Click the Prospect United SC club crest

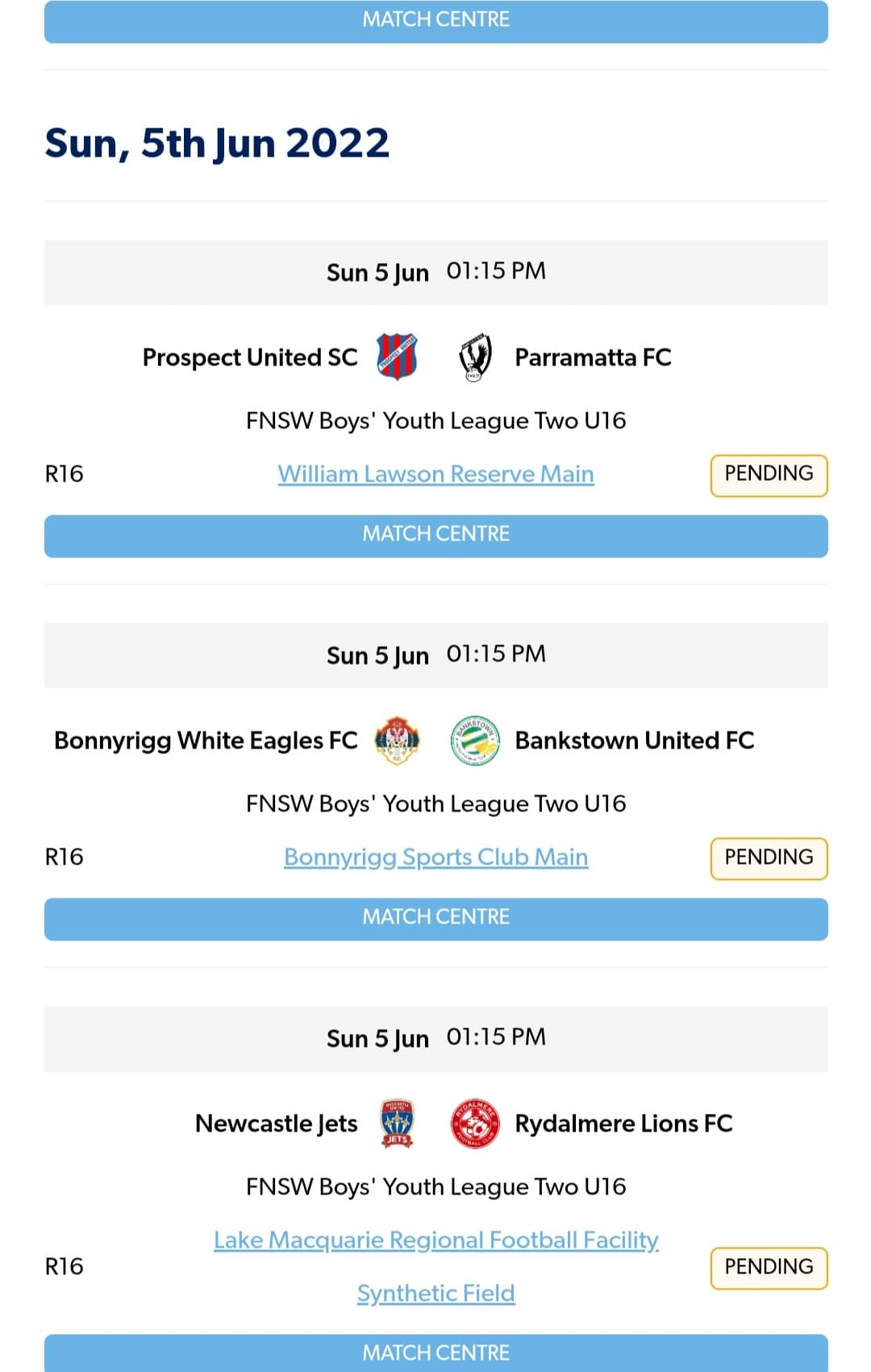pos(396,357)
